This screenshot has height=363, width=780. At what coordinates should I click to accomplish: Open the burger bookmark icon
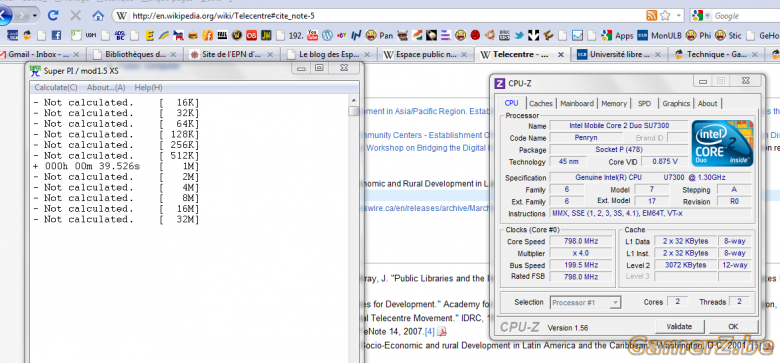tap(193, 35)
